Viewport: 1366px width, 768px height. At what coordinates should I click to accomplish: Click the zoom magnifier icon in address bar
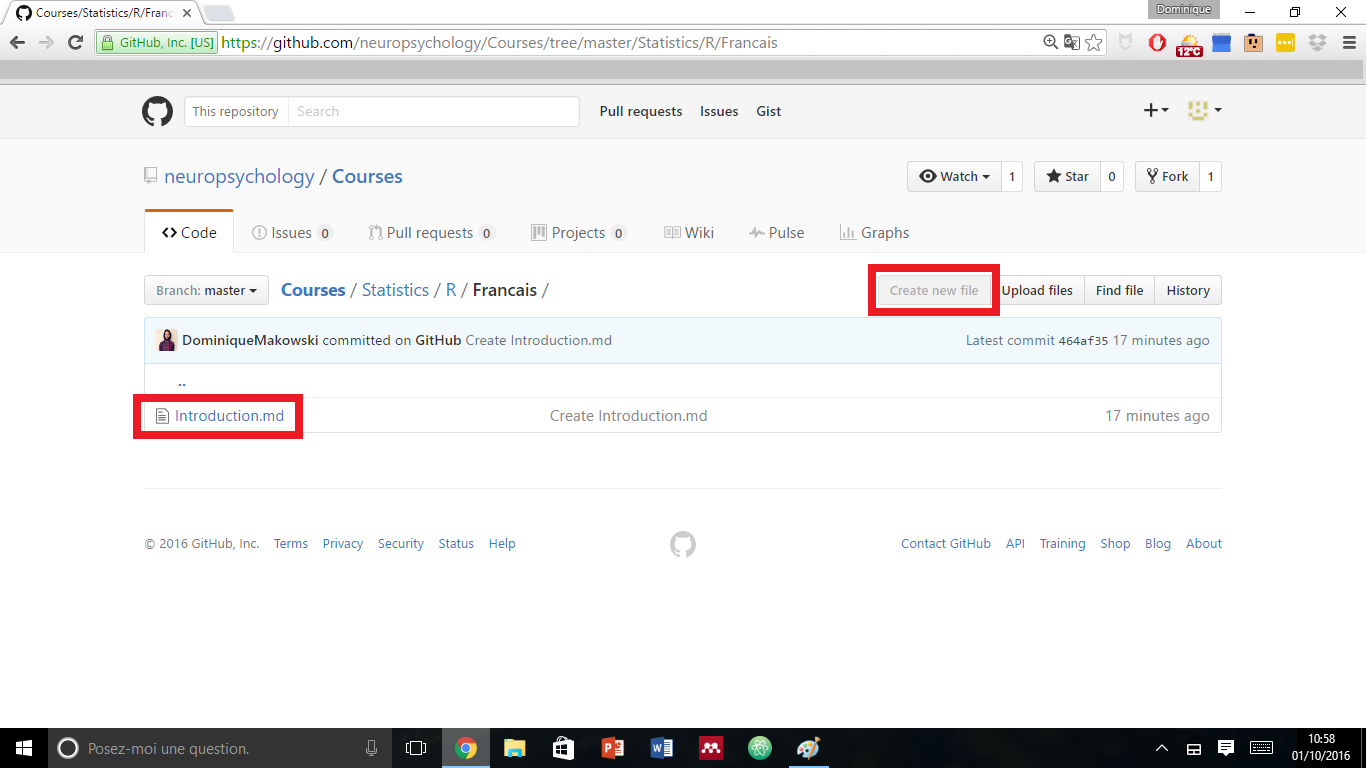(1050, 43)
